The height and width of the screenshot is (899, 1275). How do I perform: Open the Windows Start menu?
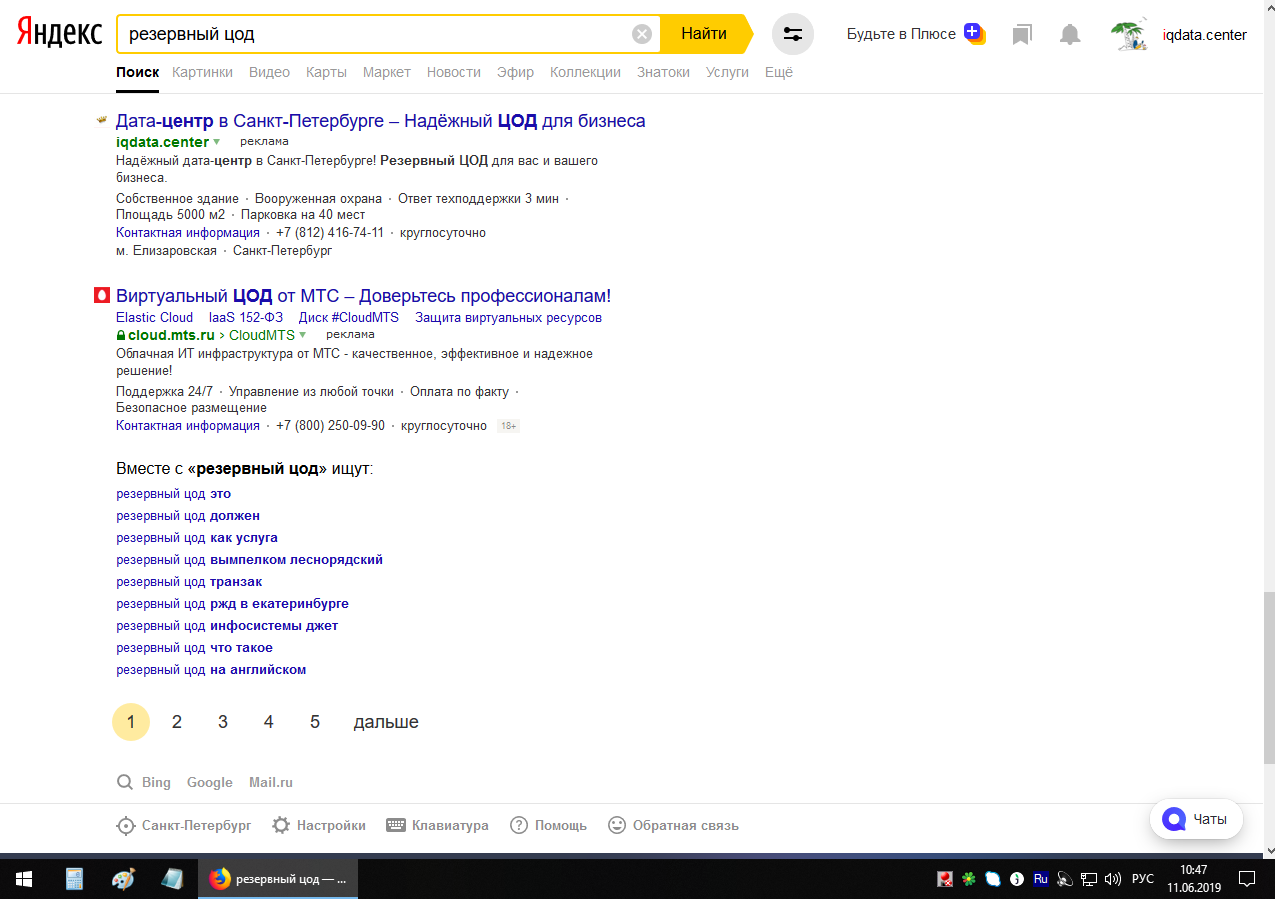pos(24,879)
